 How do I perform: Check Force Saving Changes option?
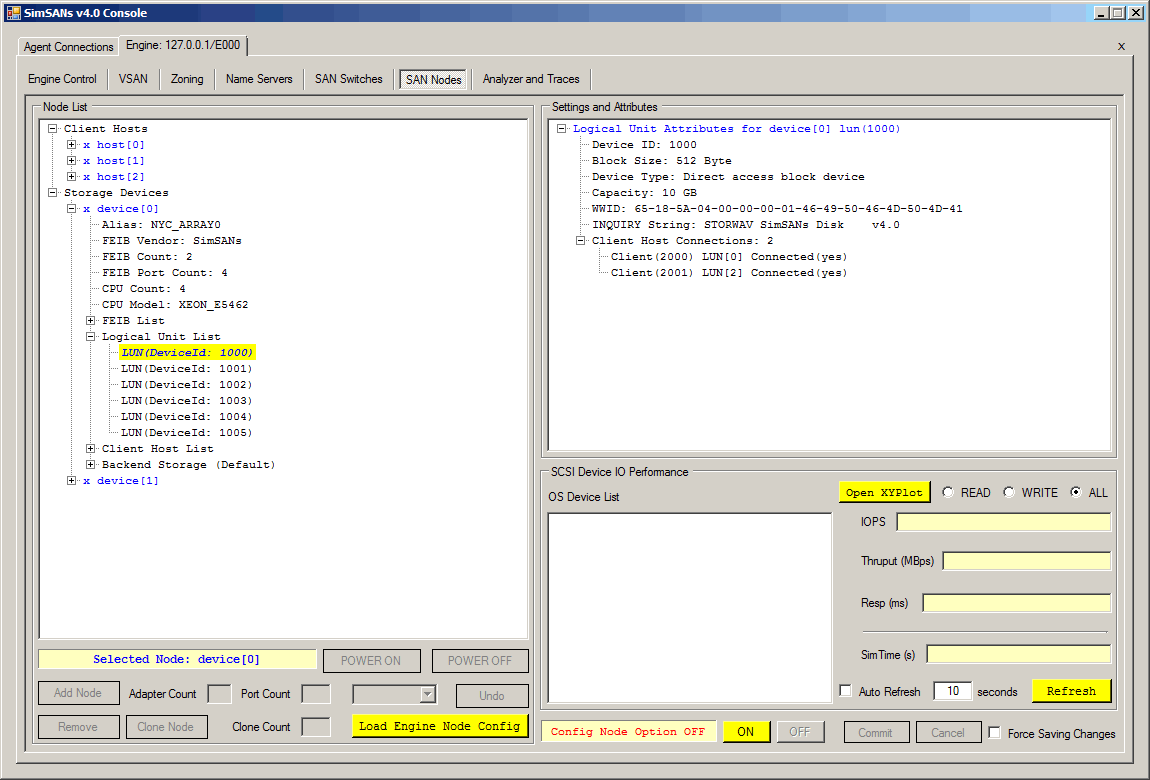click(x=994, y=733)
